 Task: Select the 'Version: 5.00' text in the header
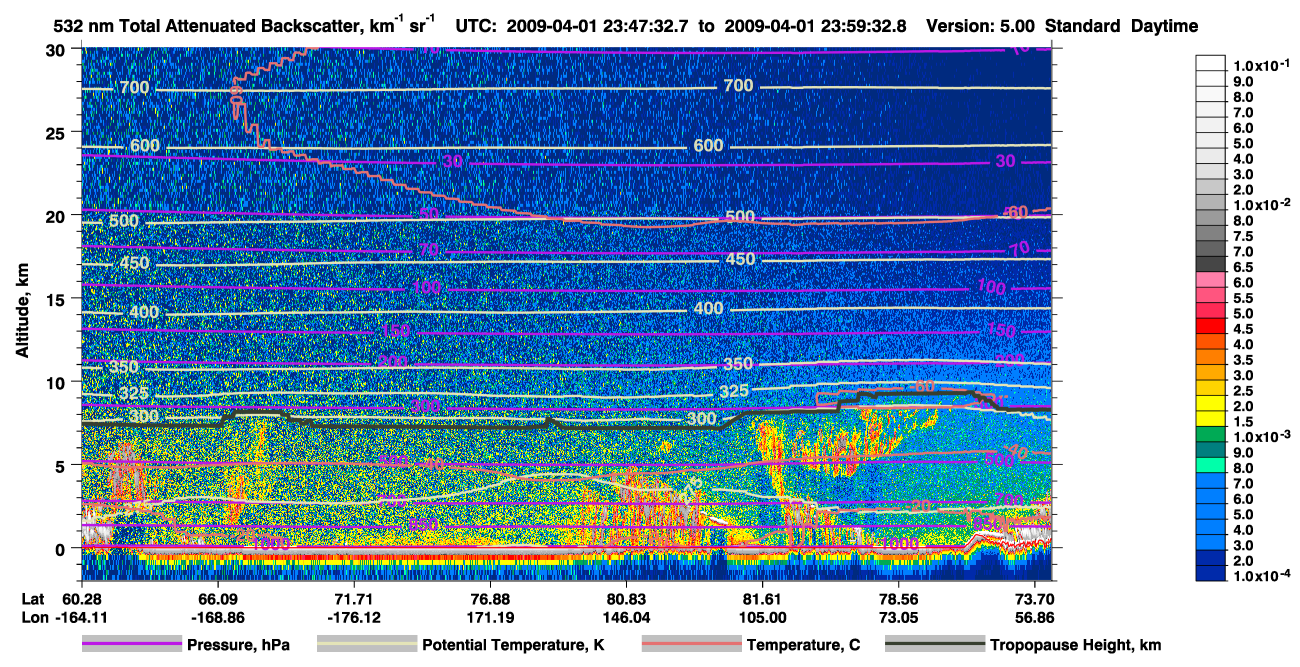pyautogui.click(x=981, y=26)
